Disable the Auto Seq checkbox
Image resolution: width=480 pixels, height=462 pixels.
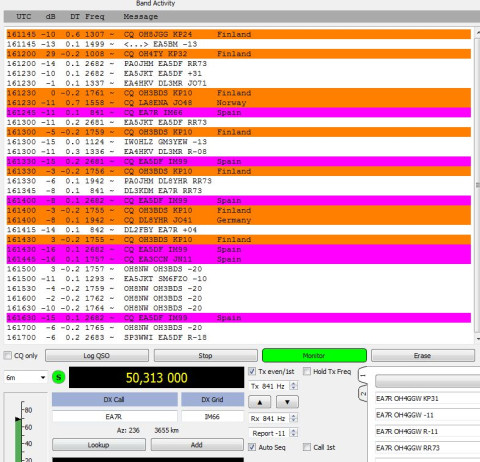[252, 447]
